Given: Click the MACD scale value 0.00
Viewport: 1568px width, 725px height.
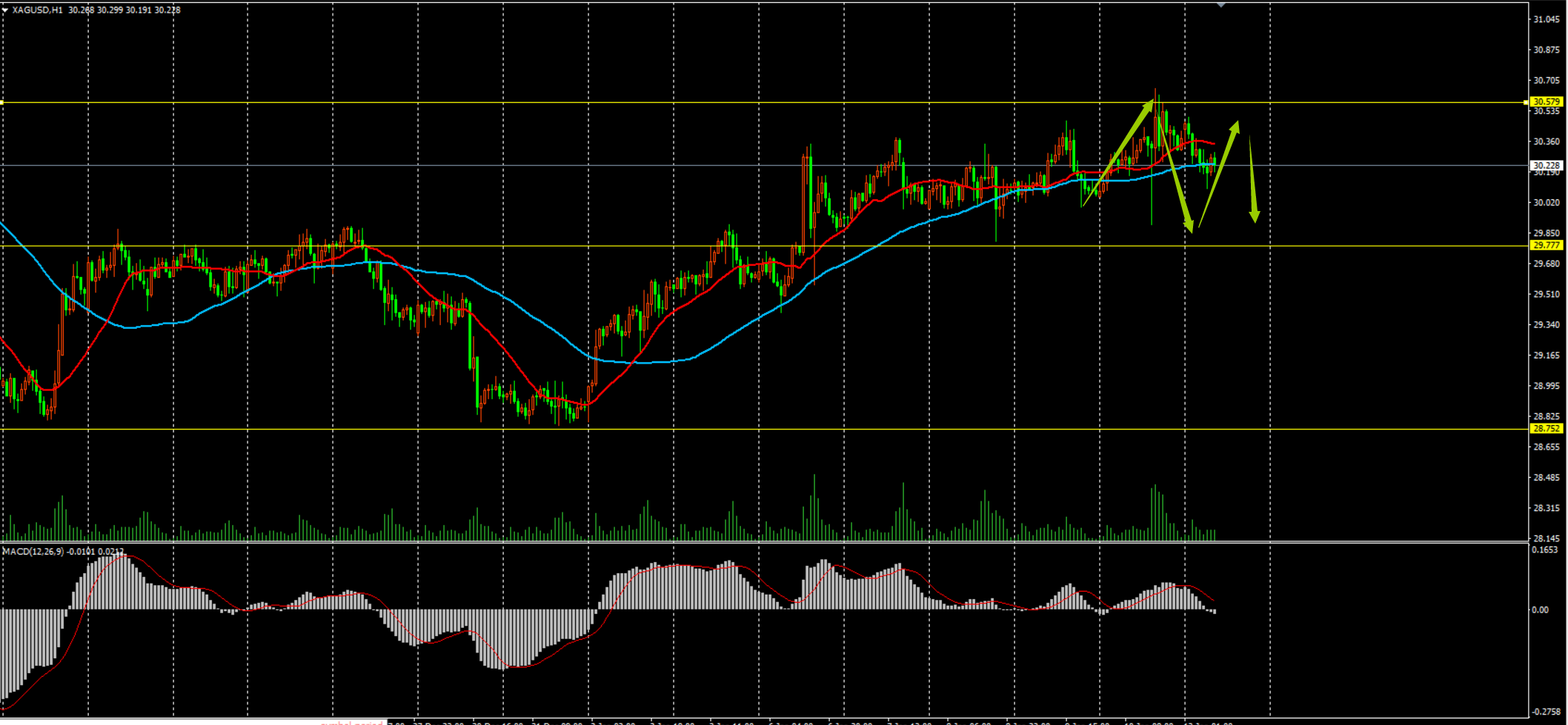Looking at the screenshot, I should pos(1540,610).
